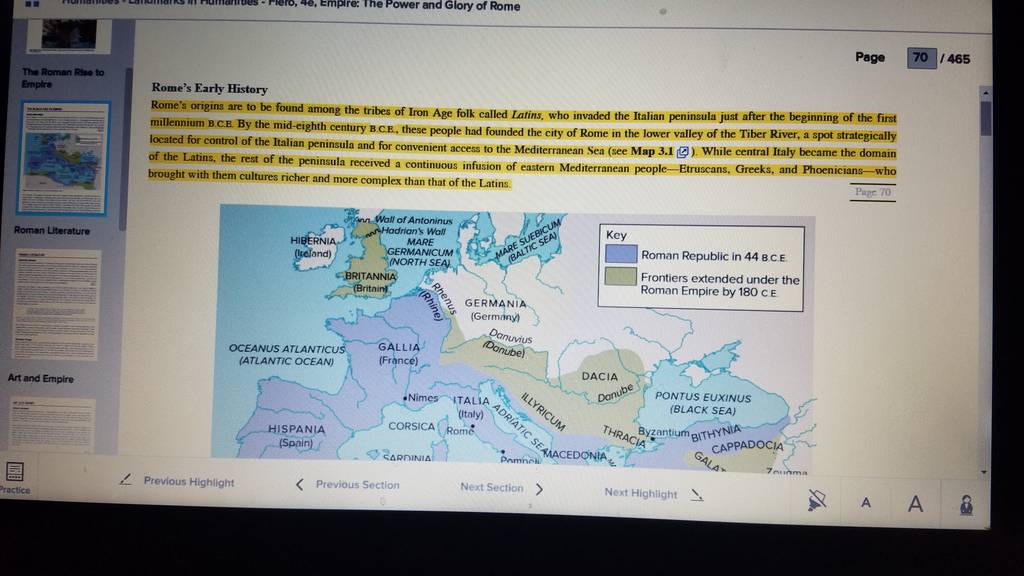Select the top partially visible sidebar thumbnail
The height and width of the screenshot is (576, 1024).
[69, 36]
